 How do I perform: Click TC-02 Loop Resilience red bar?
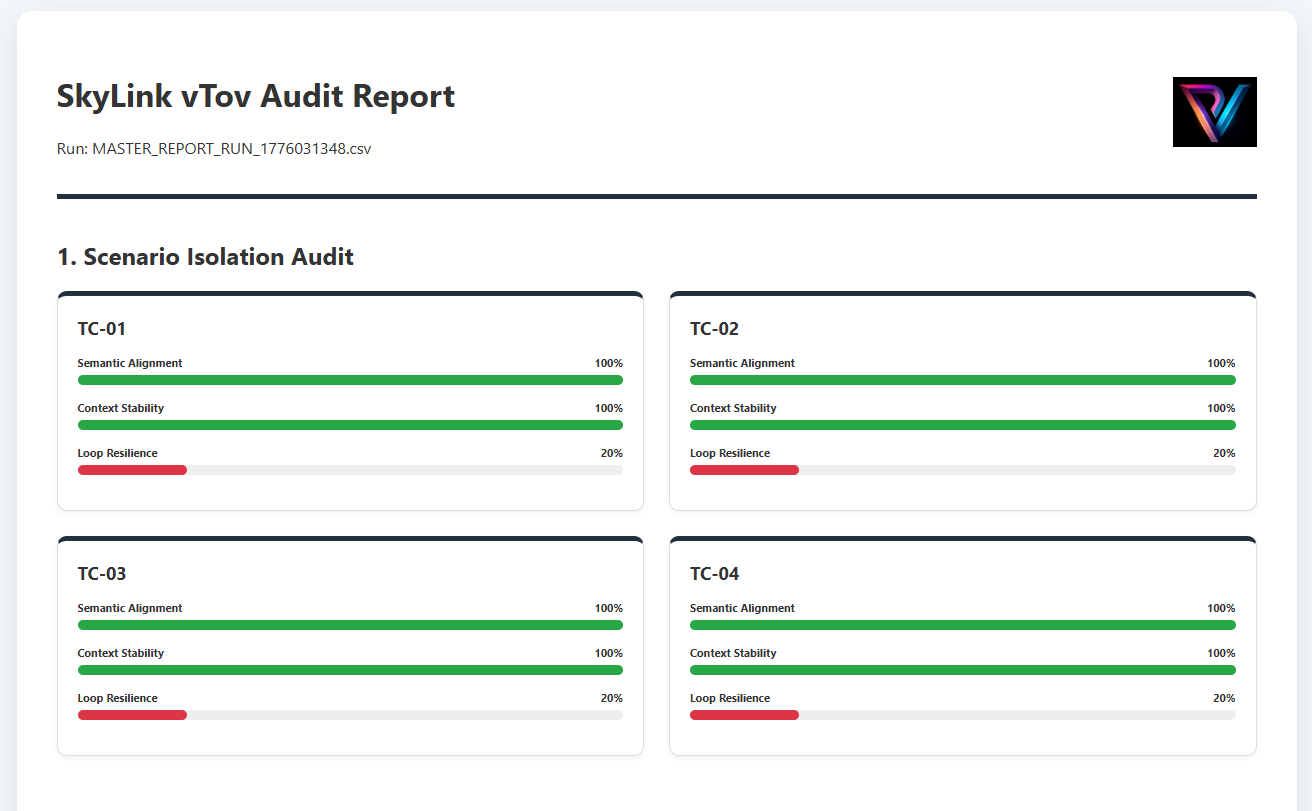[744, 470]
